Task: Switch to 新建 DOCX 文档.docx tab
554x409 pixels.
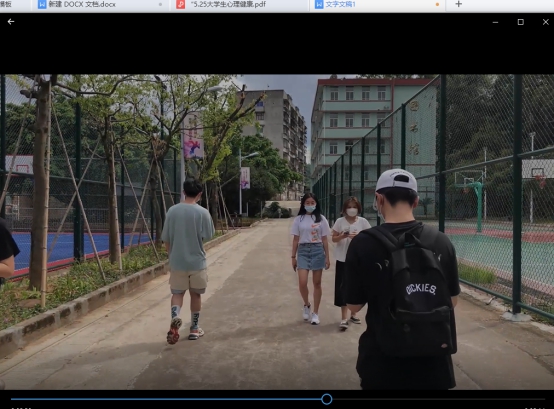Action: coord(82,5)
